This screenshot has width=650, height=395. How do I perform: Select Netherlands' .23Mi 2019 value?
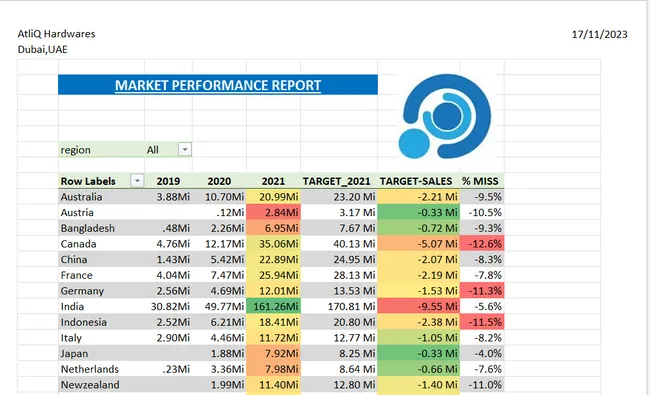click(x=176, y=369)
